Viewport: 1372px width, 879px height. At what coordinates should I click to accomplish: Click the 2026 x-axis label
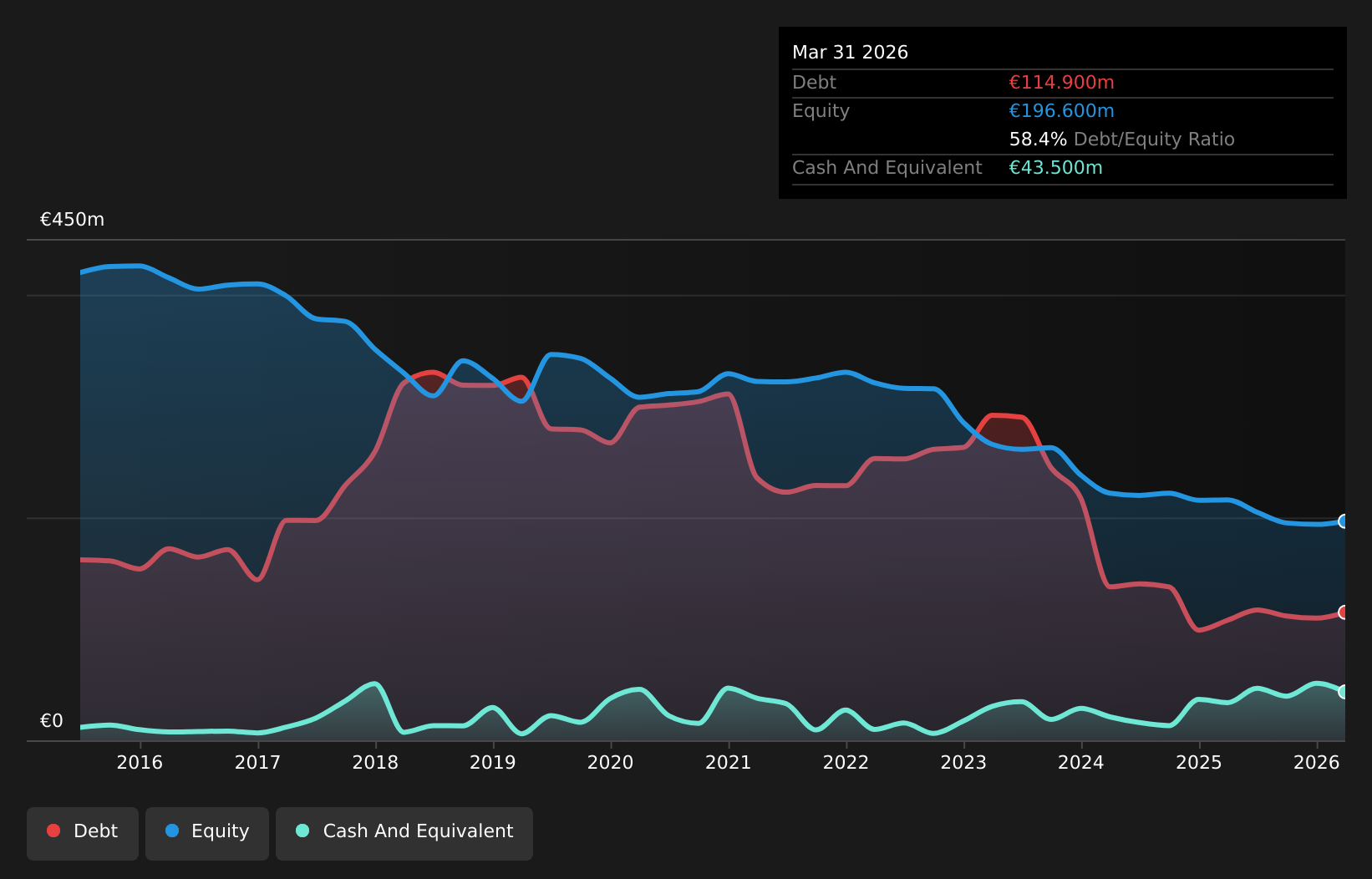point(1317,762)
